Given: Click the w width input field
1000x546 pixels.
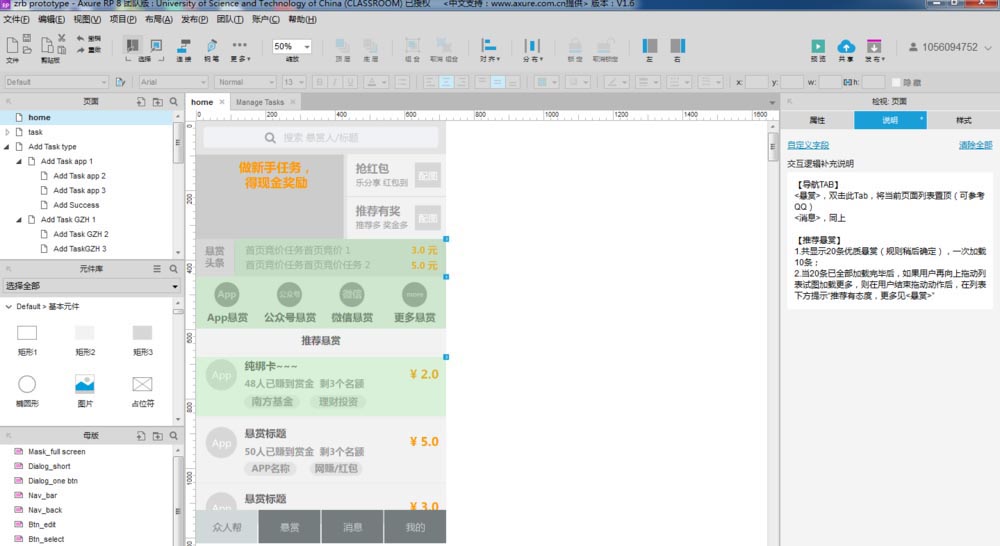Looking at the screenshot, I should [830, 82].
